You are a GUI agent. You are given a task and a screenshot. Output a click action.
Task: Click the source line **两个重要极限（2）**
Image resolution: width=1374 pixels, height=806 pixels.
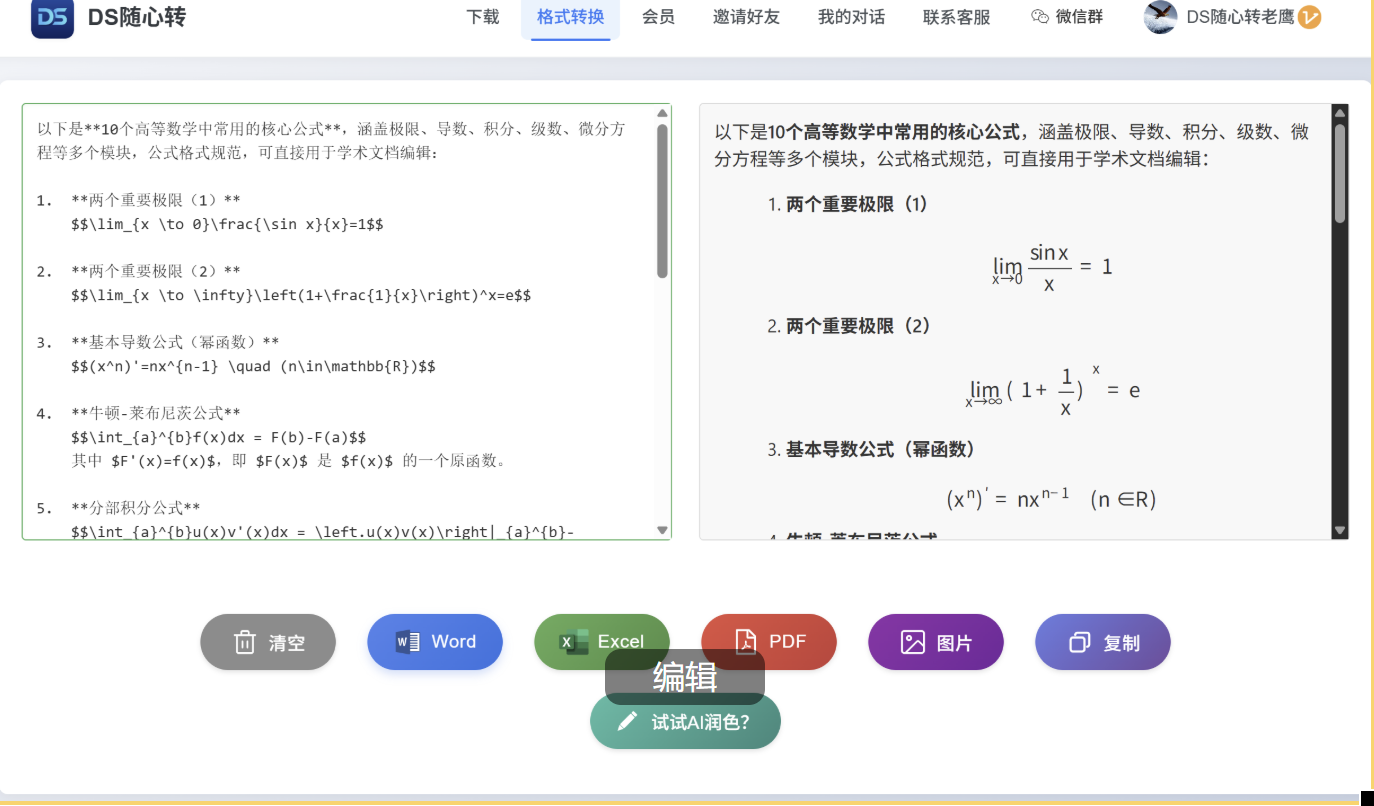pos(156,271)
